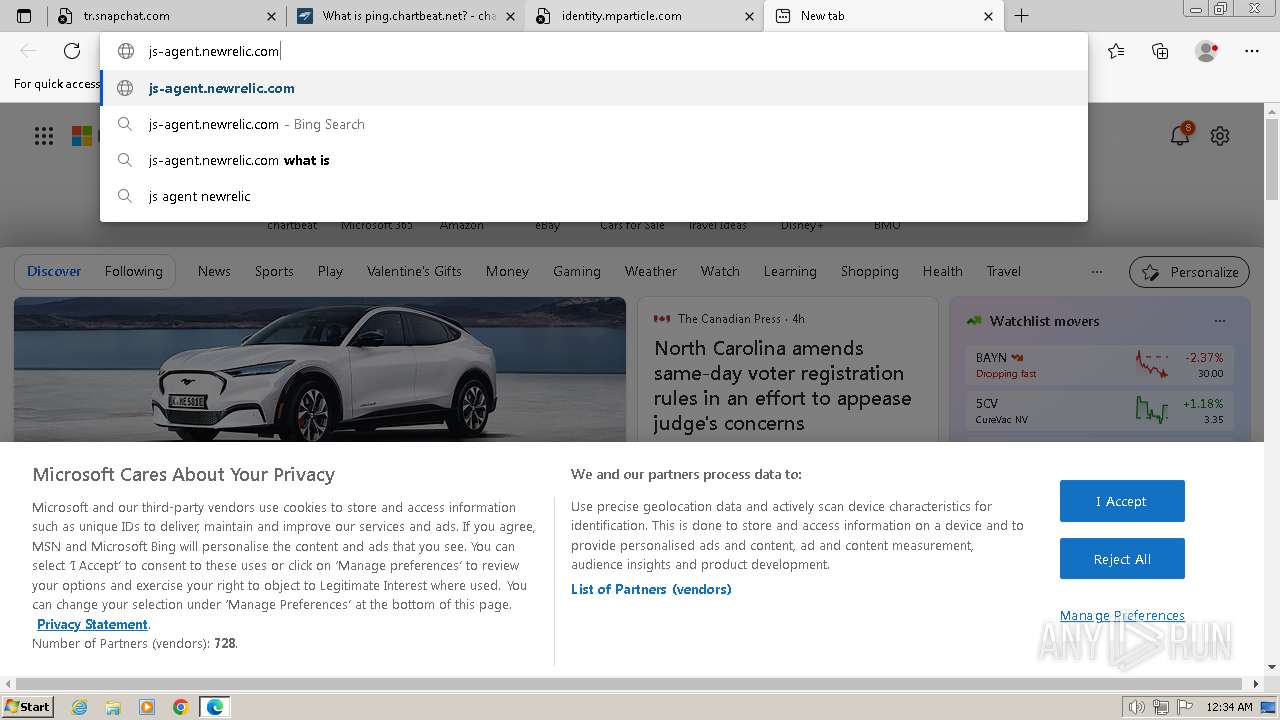Select the Following feed tab

click(x=133, y=271)
